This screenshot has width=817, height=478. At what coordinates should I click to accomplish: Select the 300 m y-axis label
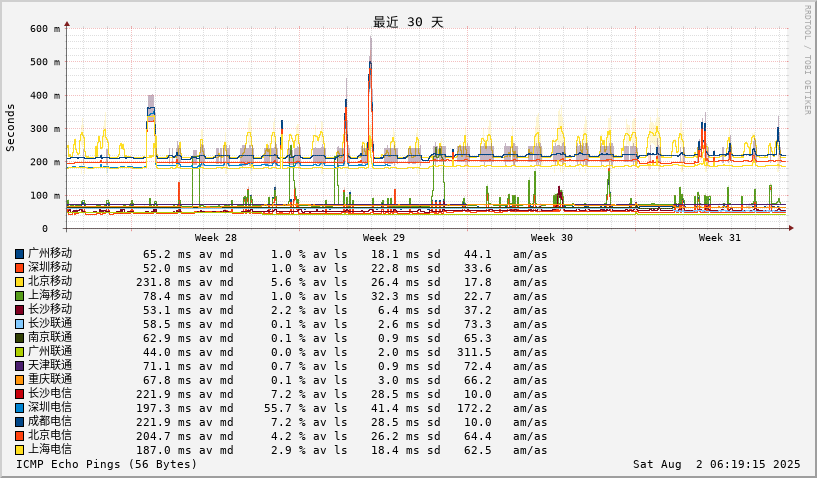pyautogui.click(x=45, y=129)
